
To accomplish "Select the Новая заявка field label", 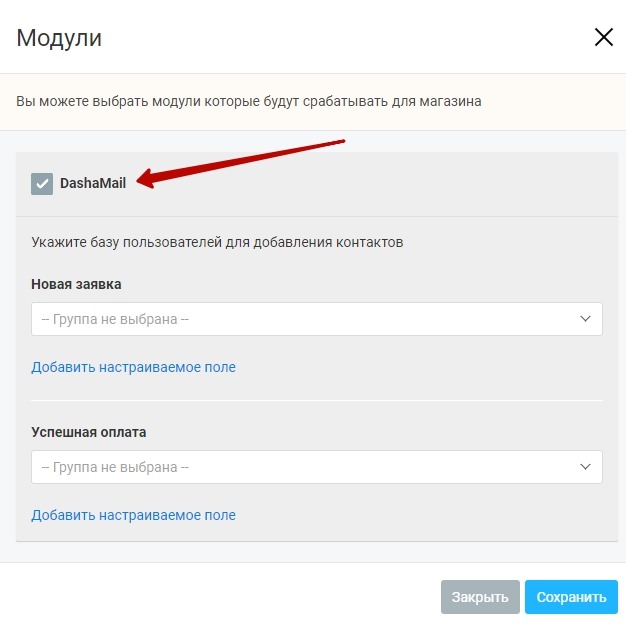I will point(76,284).
